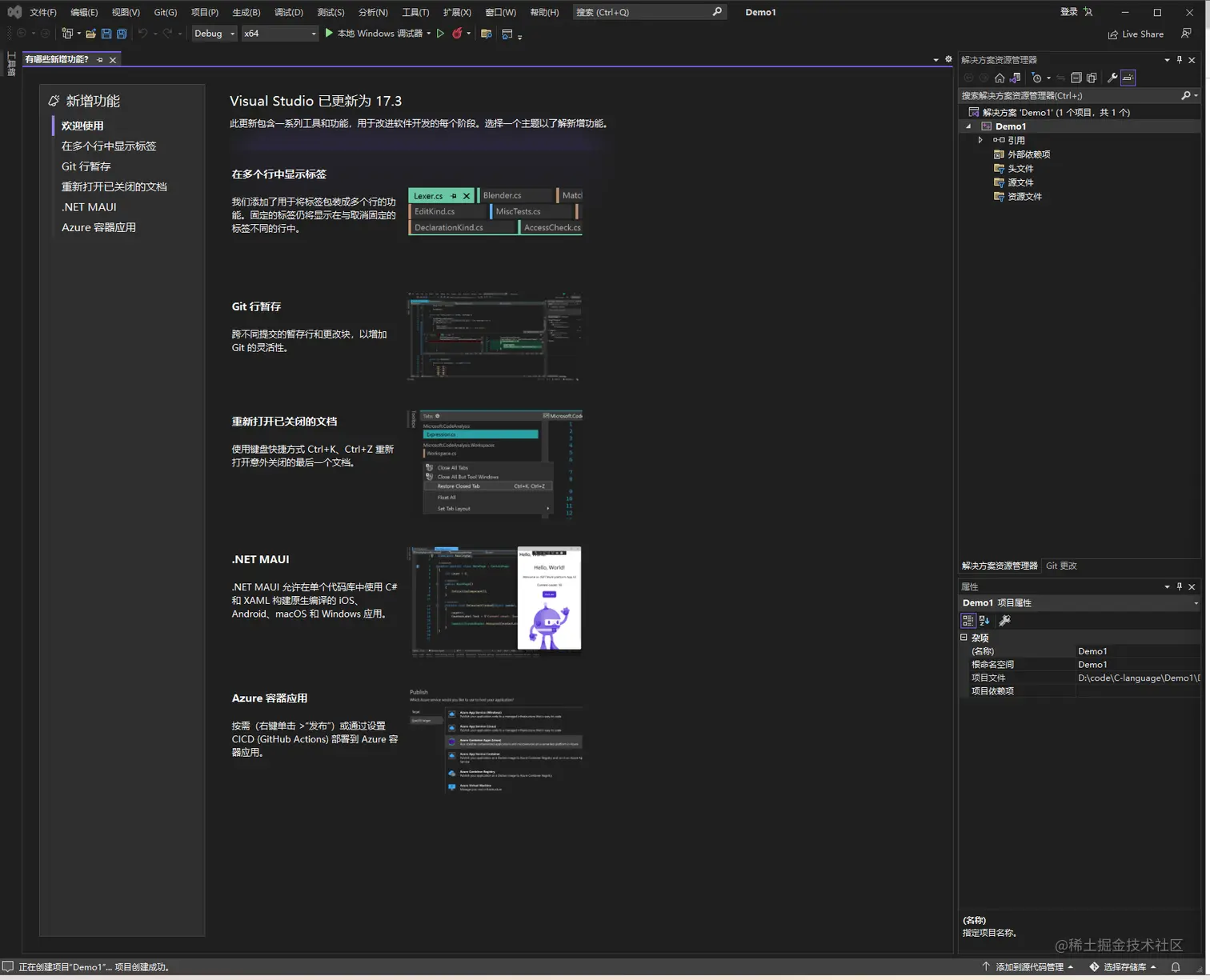Open Demo1 项目属性 object dropdown in Properties
The width and height of the screenshot is (1210, 980).
[1196, 603]
